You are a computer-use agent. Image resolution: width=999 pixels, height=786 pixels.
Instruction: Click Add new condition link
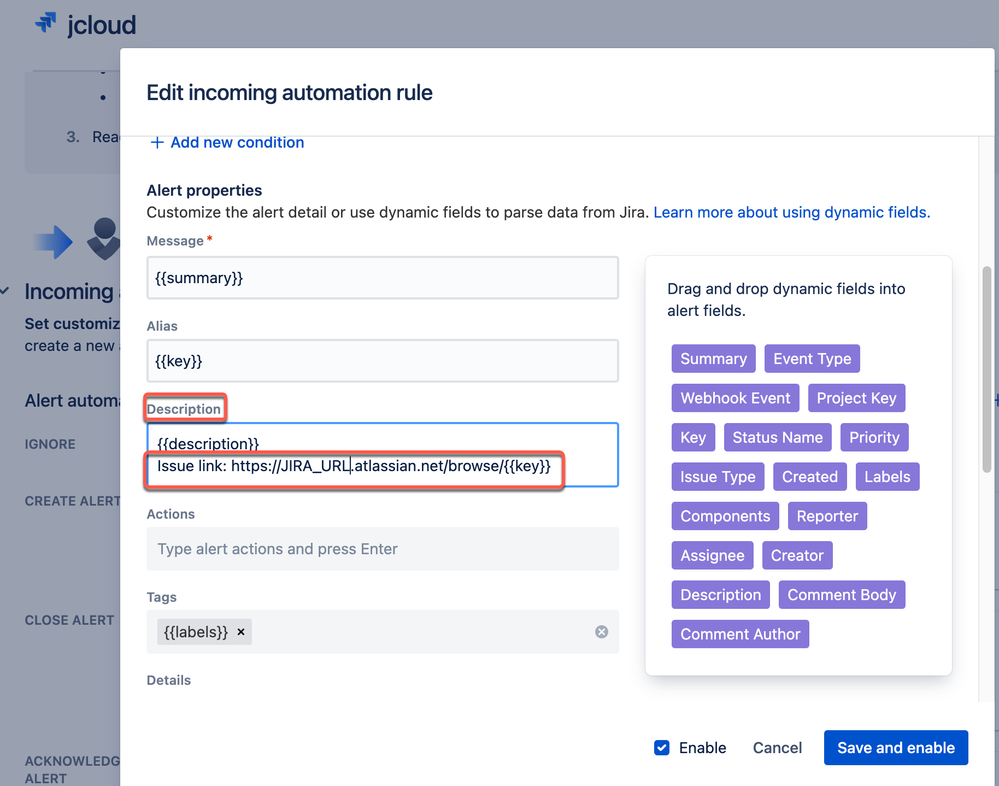point(237,142)
